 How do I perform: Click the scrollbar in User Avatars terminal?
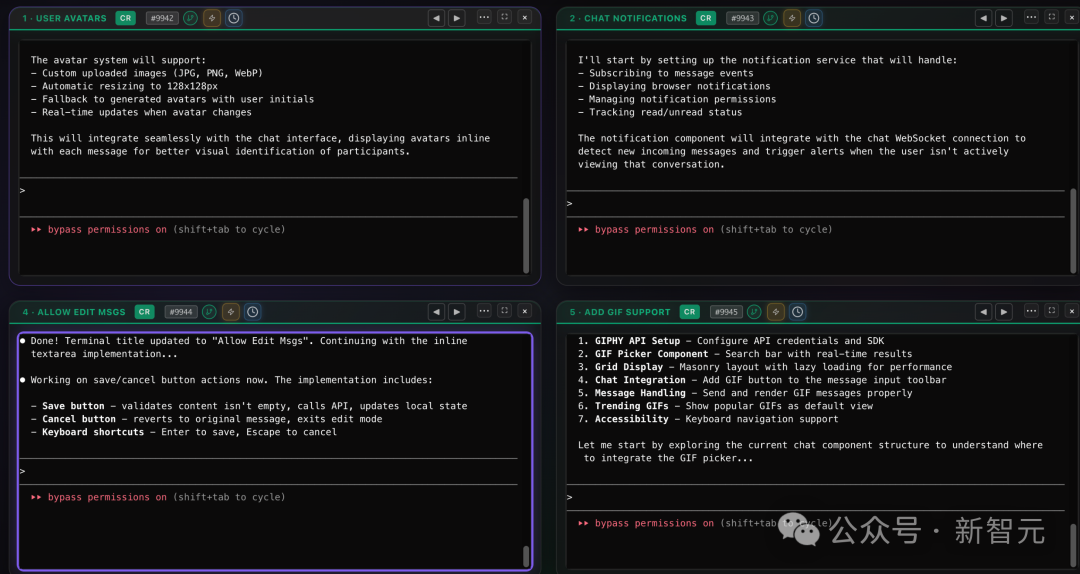526,235
